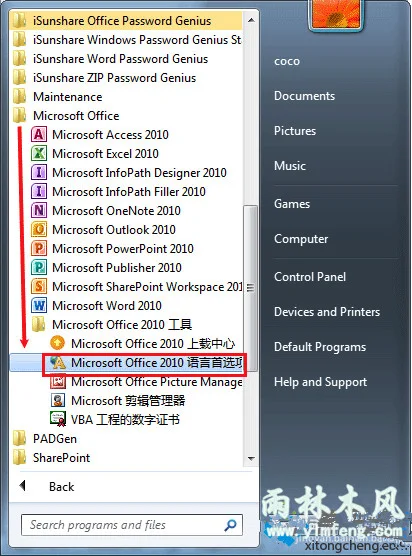This screenshot has height=556, width=412.
Task: Select Microsoft PowerPoint 2010 label
Action: [x=123, y=249]
